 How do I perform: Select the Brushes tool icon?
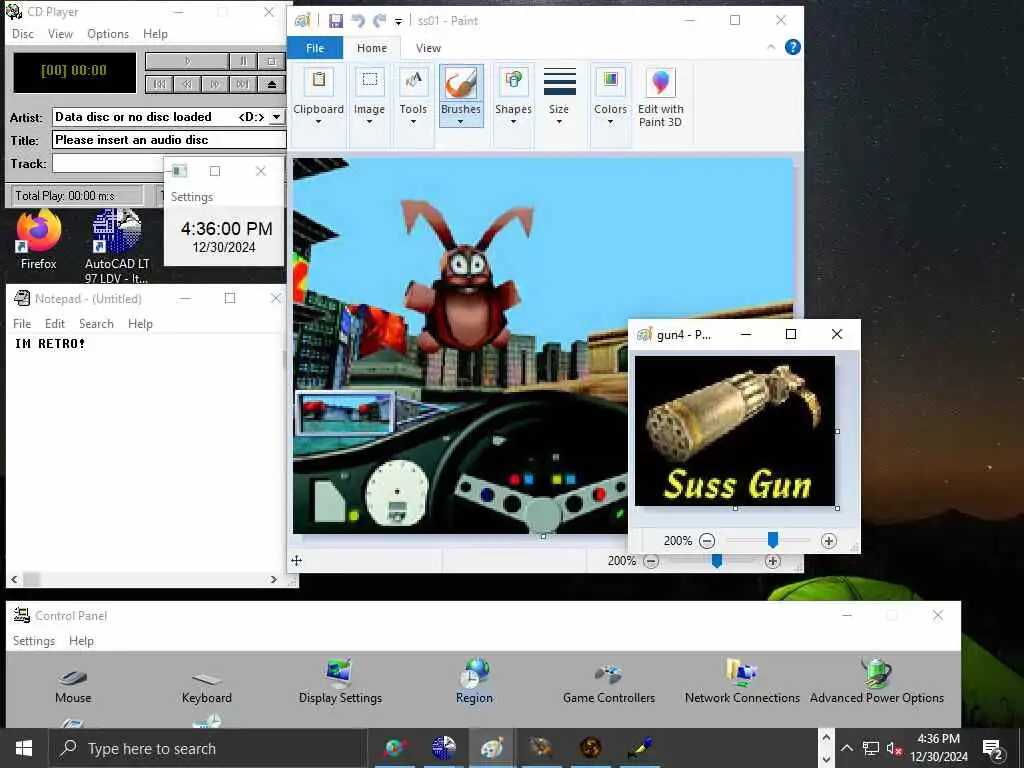[x=460, y=83]
